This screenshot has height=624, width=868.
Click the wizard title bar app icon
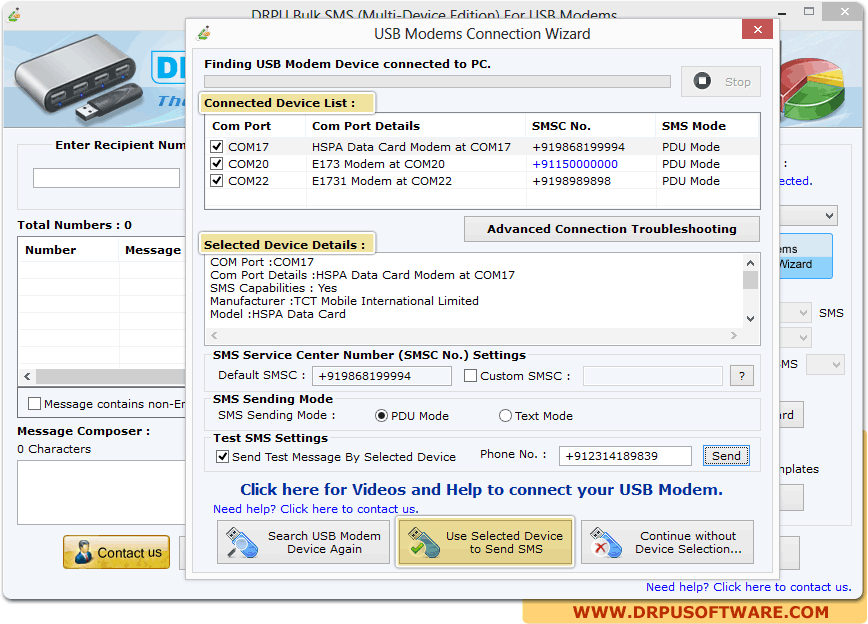204,33
